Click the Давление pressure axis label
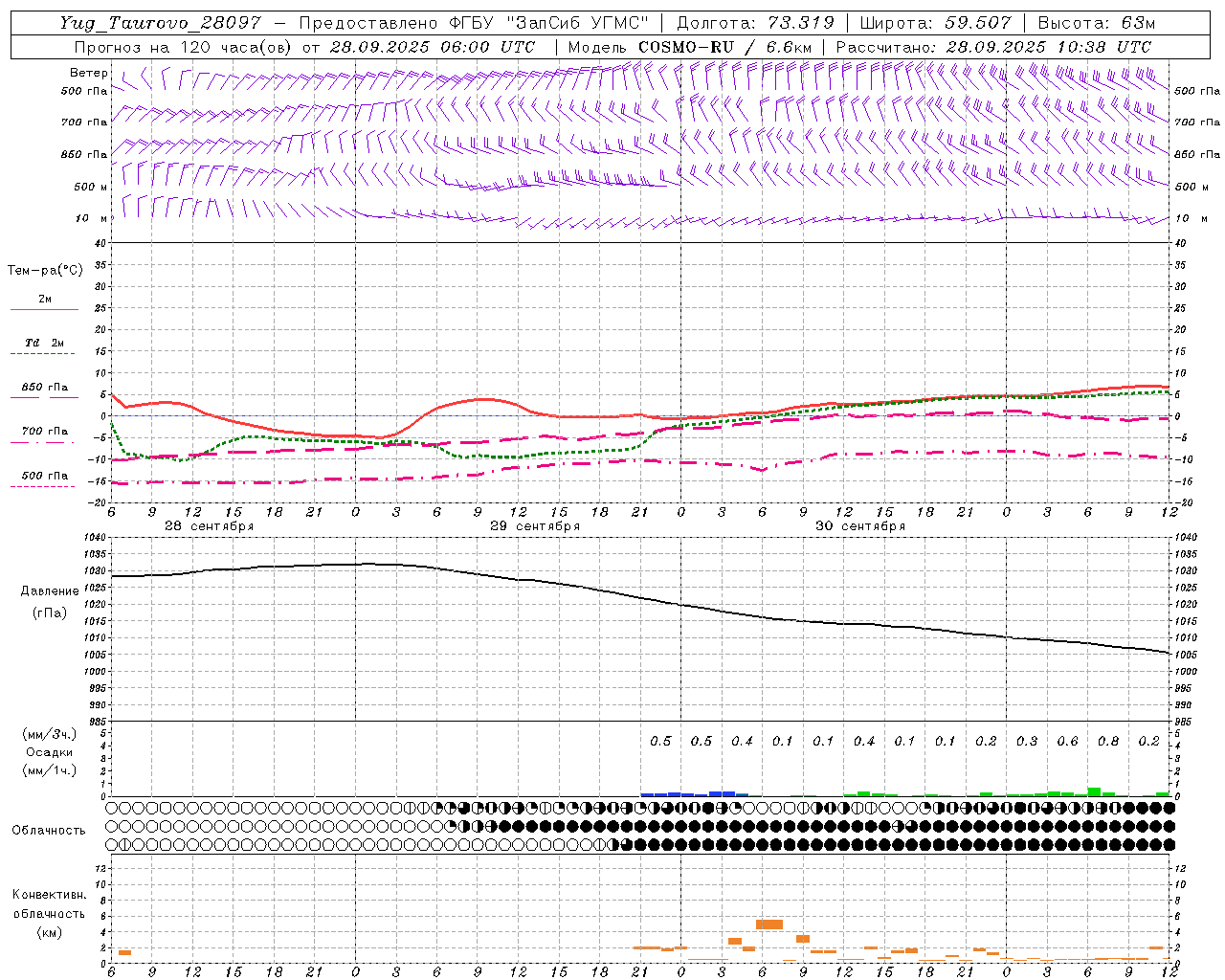Screen dimensions: 1225x980 [x=50, y=591]
